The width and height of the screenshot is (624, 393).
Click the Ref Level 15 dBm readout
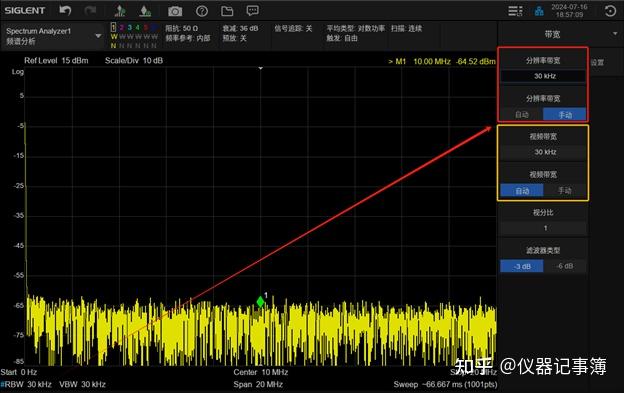click(x=56, y=60)
